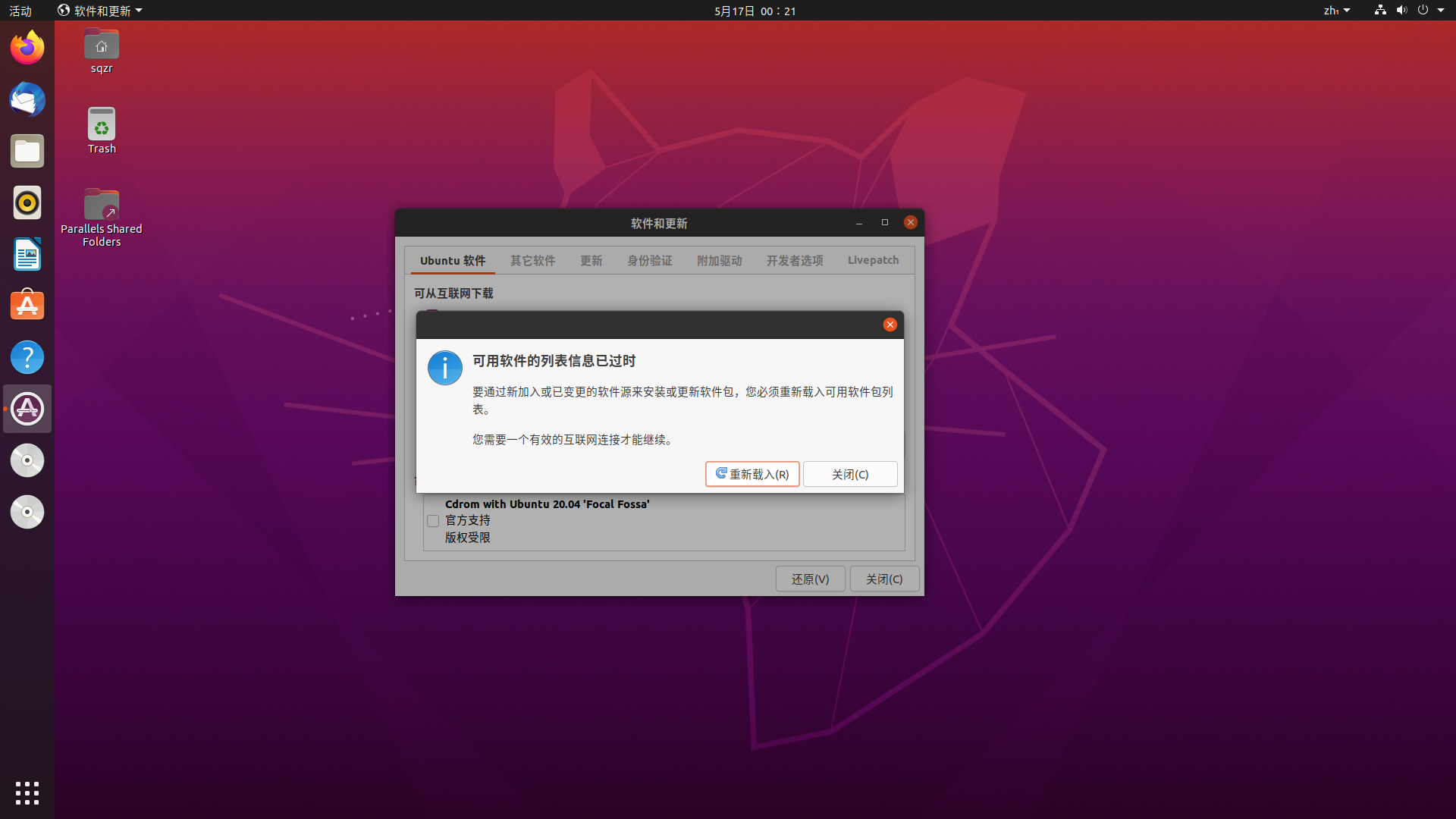The image size is (1456, 819).
Task: Switch to the 其它软件 tab
Action: tap(532, 261)
